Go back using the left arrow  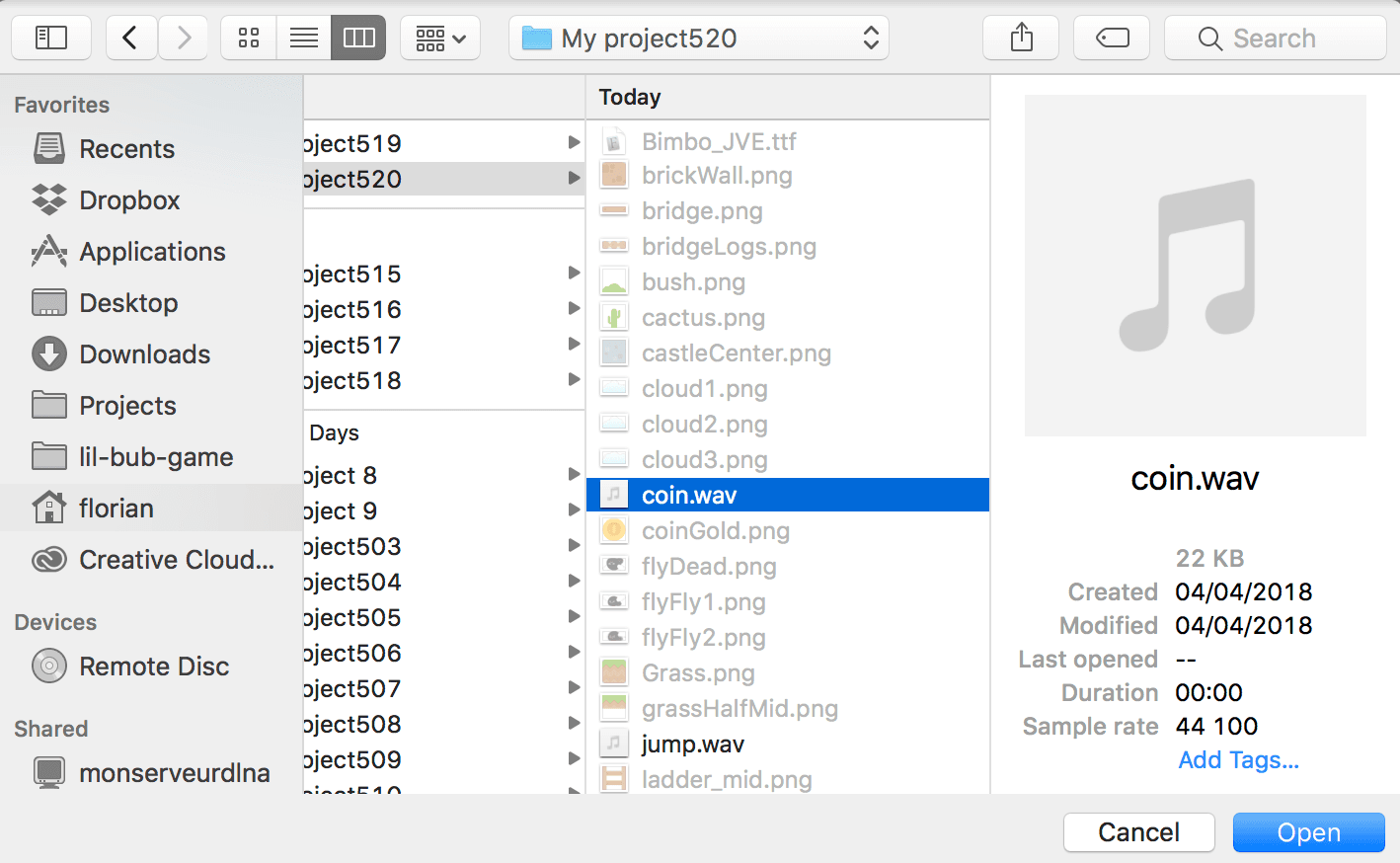point(130,39)
